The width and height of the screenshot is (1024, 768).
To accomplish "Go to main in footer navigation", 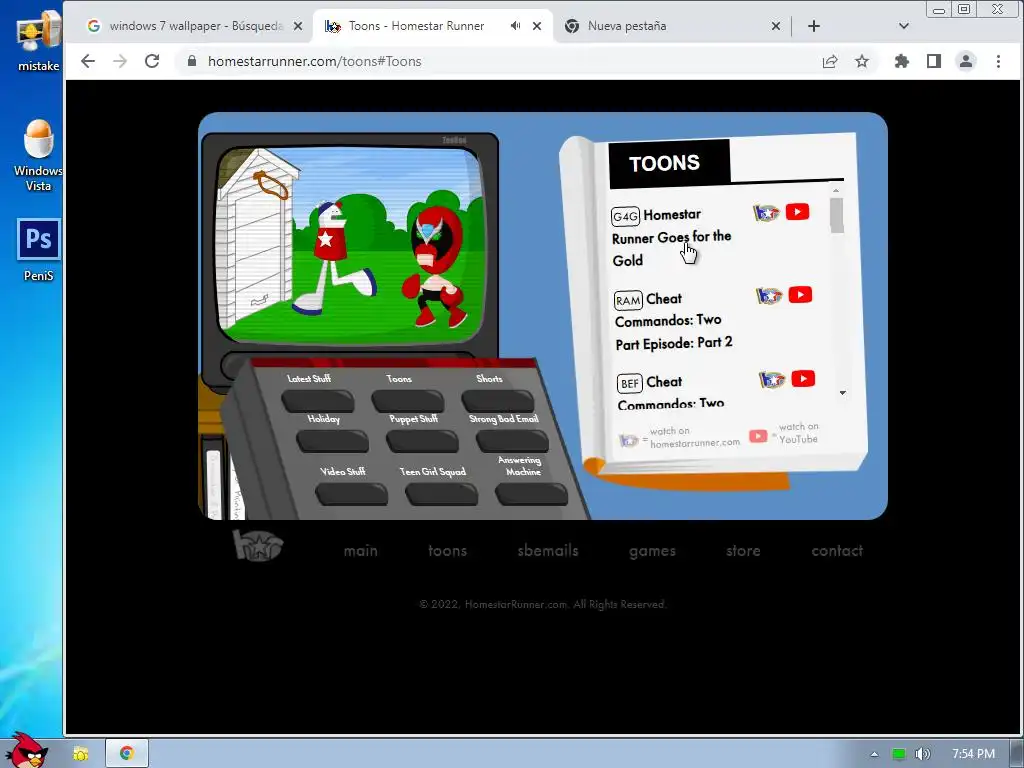I will point(360,551).
